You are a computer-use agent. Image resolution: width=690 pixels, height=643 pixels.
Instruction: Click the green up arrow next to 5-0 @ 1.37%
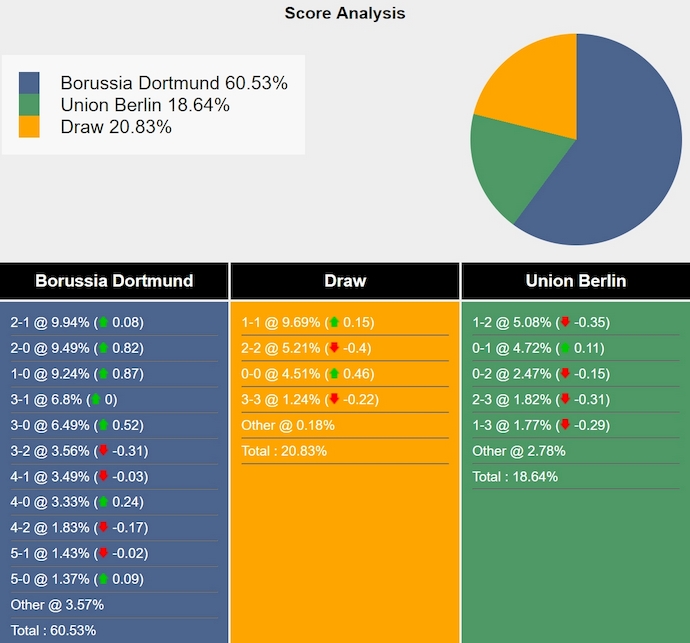click(x=103, y=579)
